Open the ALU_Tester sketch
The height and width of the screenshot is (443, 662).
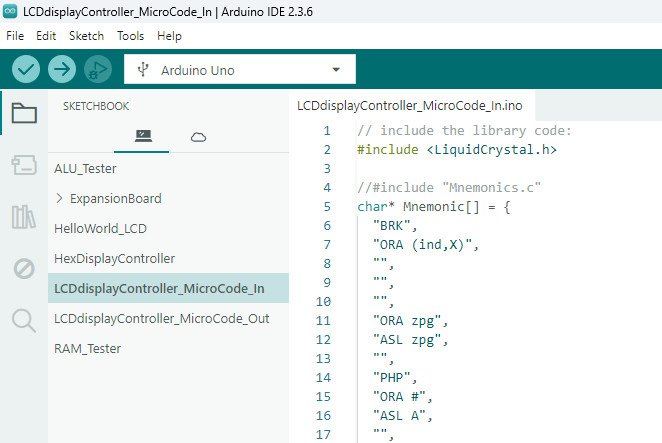pyautogui.click(x=85, y=168)
